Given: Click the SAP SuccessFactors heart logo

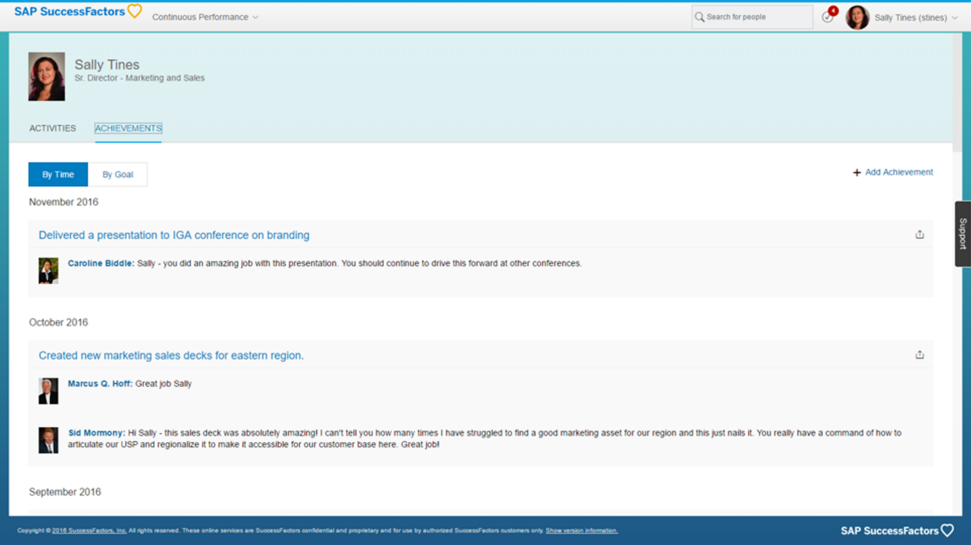Looking at the screenshot, I should [x=77, y=12].
